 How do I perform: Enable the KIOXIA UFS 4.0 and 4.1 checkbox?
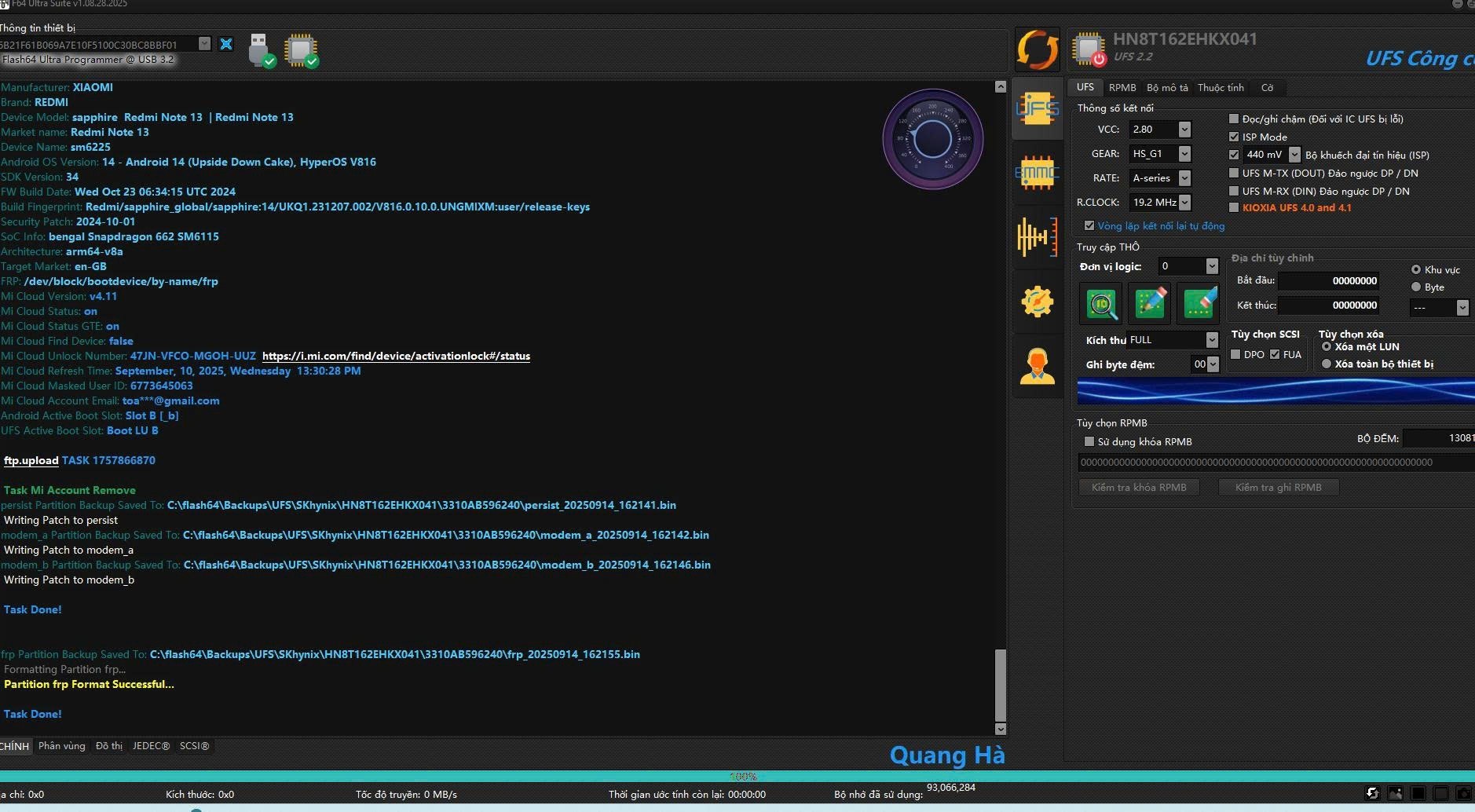(x=1234, y=208)
